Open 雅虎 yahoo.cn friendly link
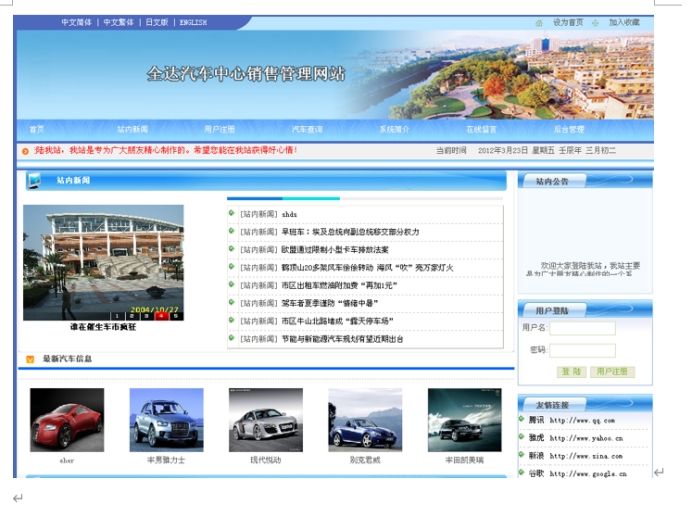693x505 pixels. click(x=576, y=438)
